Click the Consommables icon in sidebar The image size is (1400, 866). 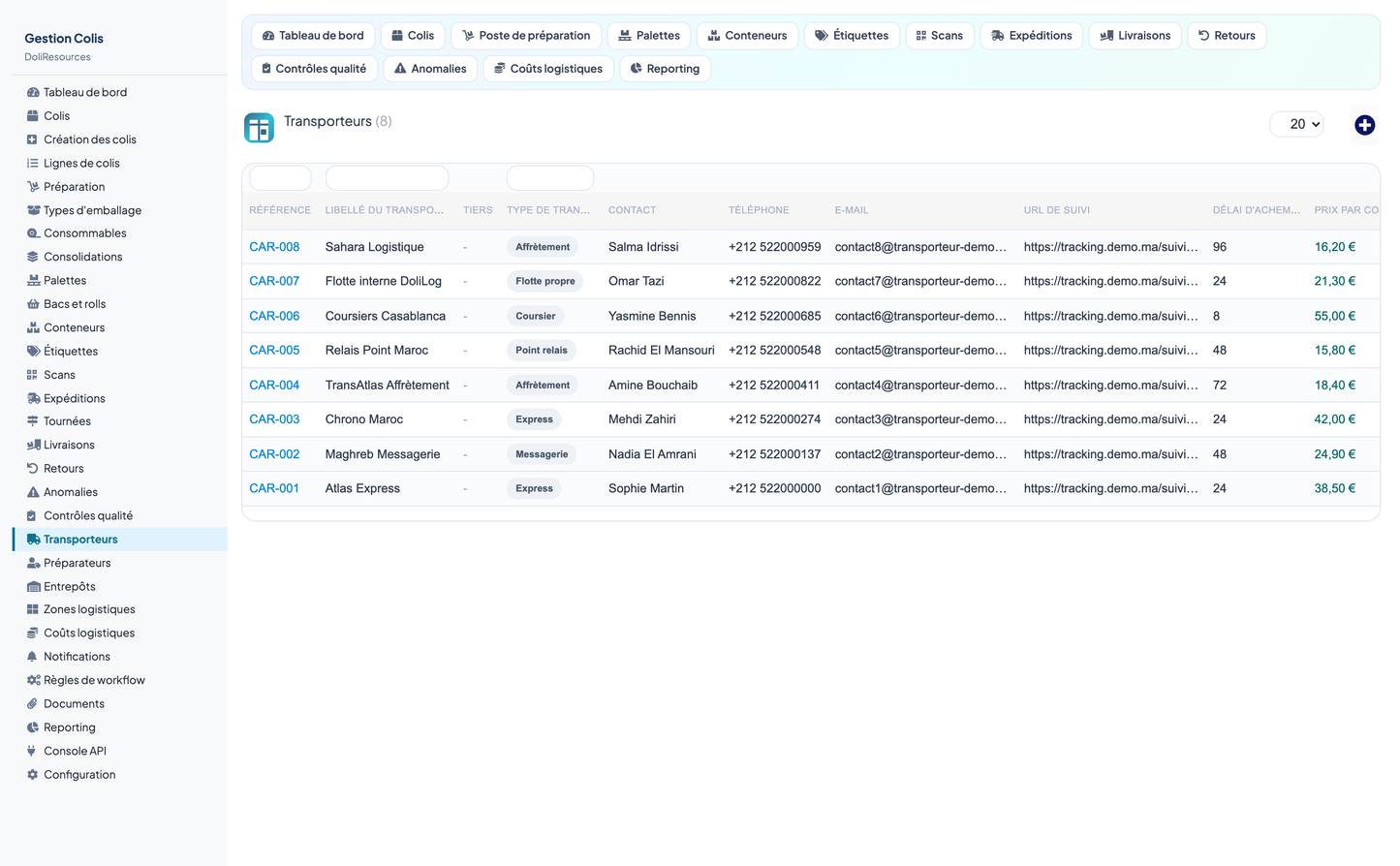33,233
